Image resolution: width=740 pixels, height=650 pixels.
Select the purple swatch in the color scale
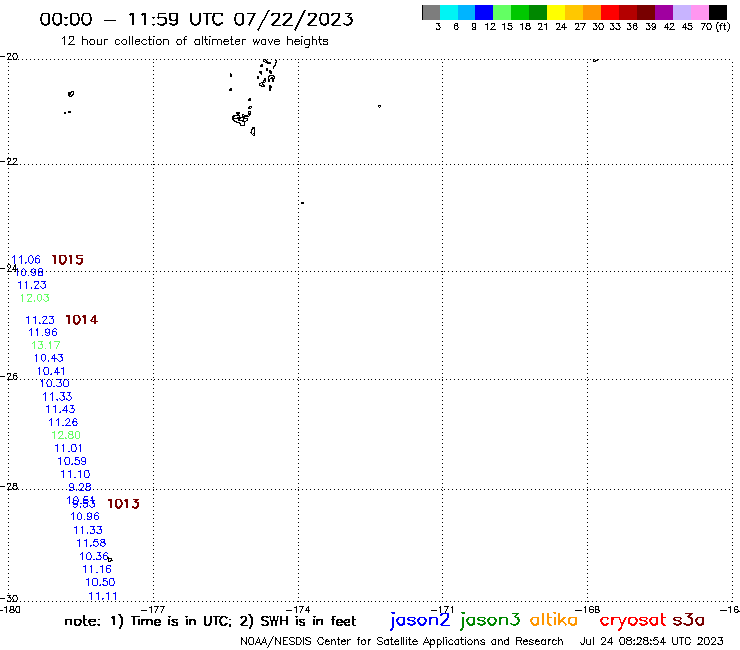click(x=664, y=12)
